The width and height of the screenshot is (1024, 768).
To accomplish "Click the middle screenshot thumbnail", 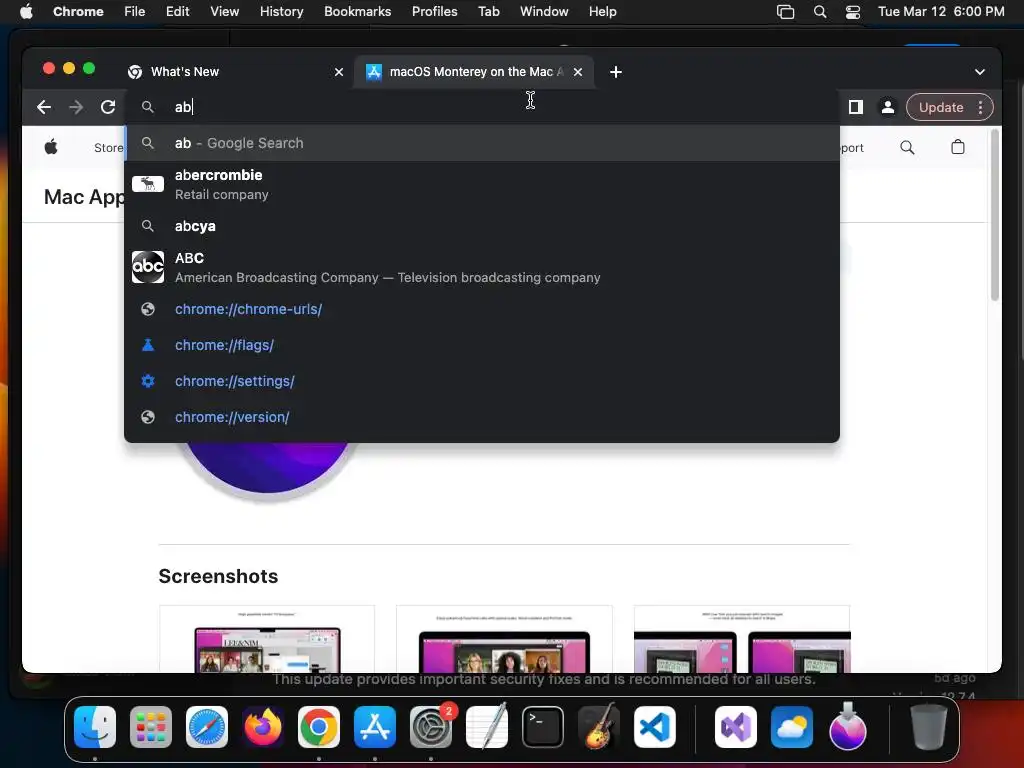I will pyautogui.click(x=504, y=639).
